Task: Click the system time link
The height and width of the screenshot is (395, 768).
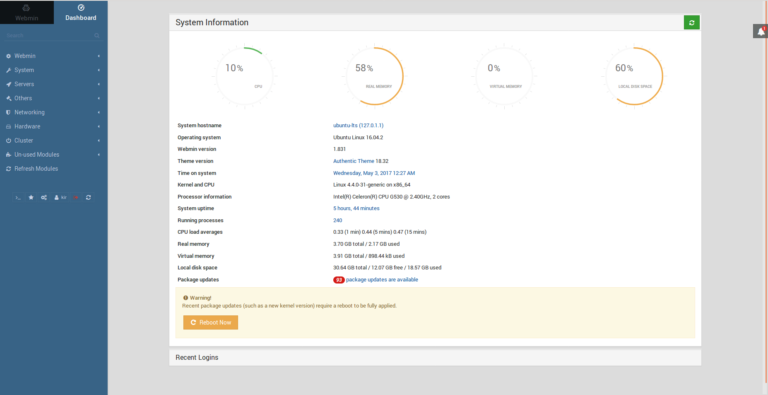Action: pyautogui.click(x=374, y=173)
